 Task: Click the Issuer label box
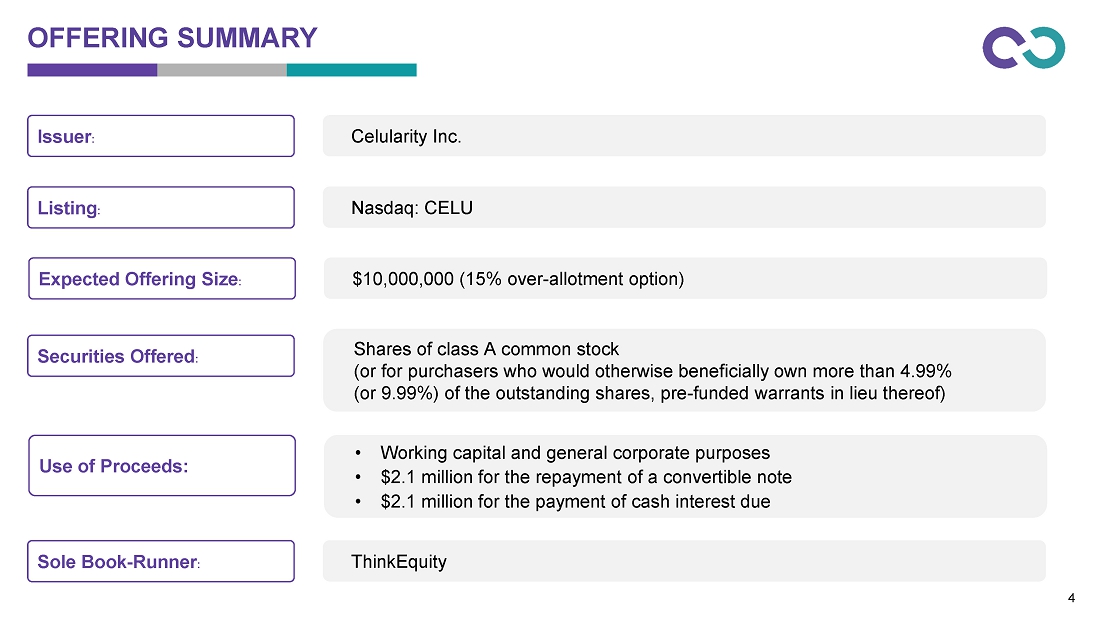(160, 136)
